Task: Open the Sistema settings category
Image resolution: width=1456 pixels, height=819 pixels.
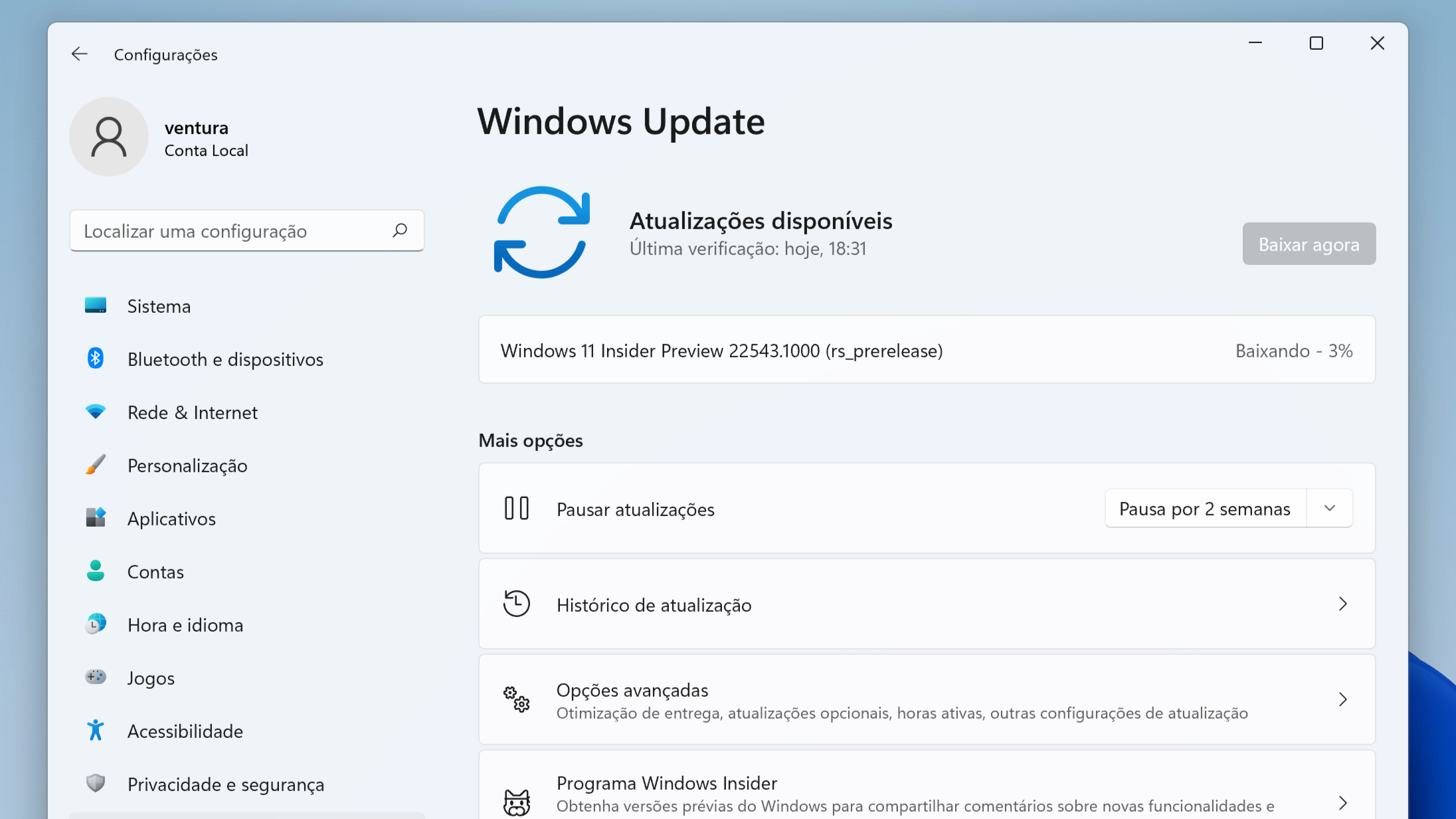Action: [x=246, y=306]
